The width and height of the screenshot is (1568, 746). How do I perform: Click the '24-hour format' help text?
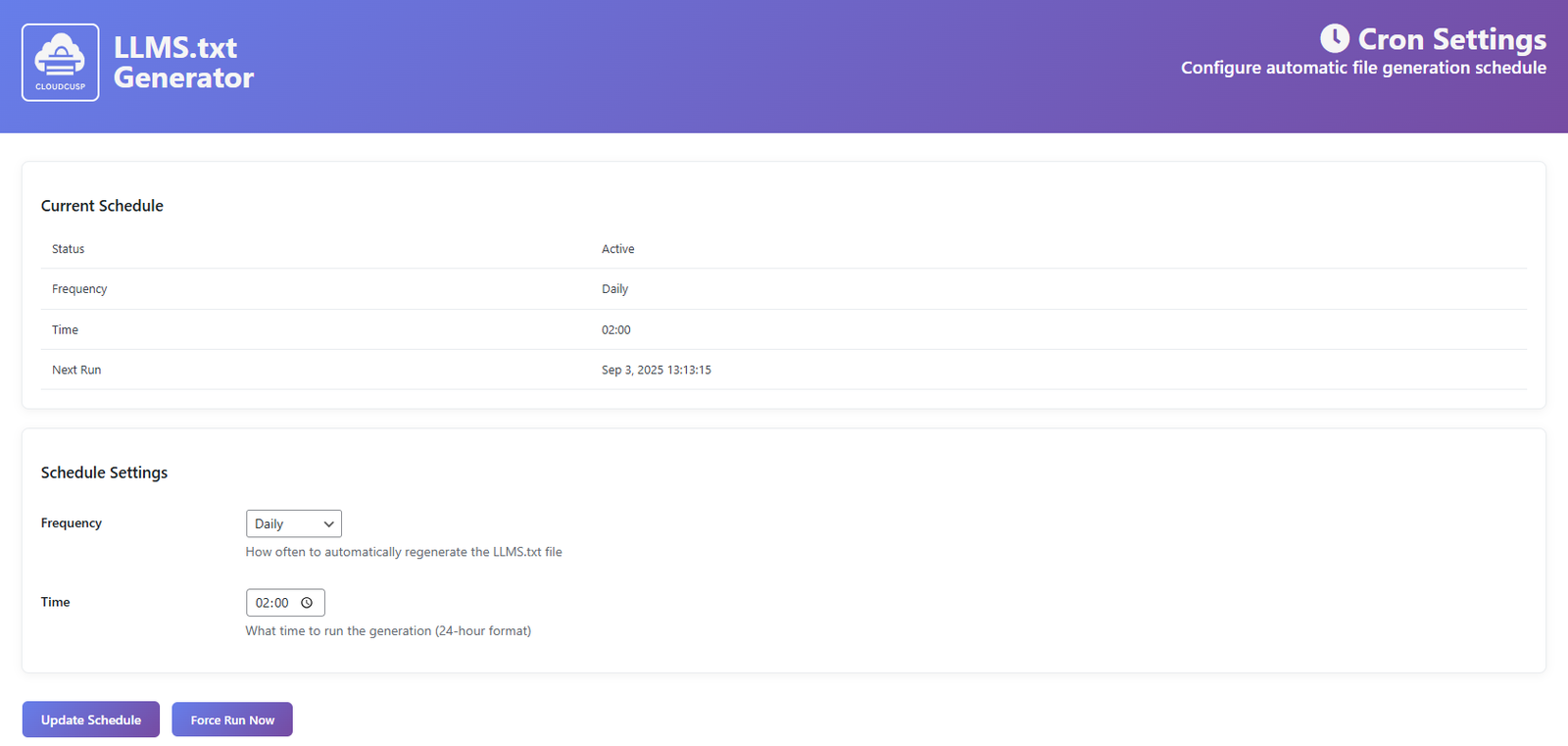coord(388,631)
